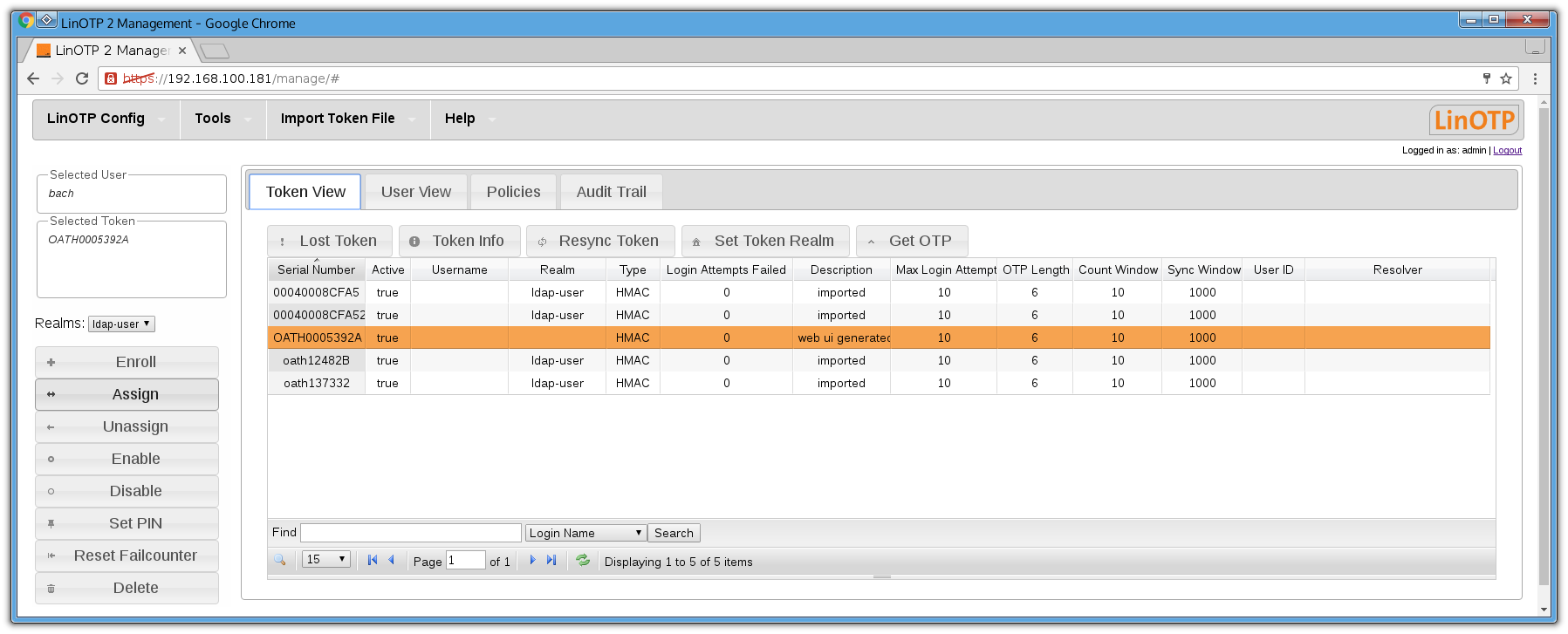The height and width of the screenshot is (634, 1568).
Task: Refresh the token list with green arrows
Action: [583, 560]
